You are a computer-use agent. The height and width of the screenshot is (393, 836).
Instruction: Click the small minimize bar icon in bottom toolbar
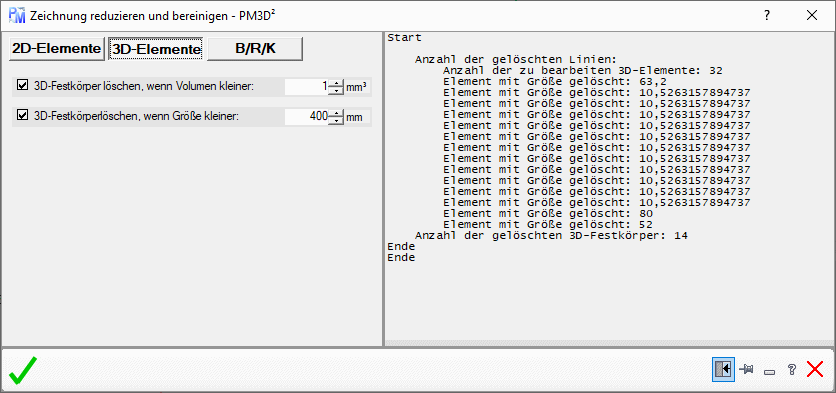pos(769,372)
